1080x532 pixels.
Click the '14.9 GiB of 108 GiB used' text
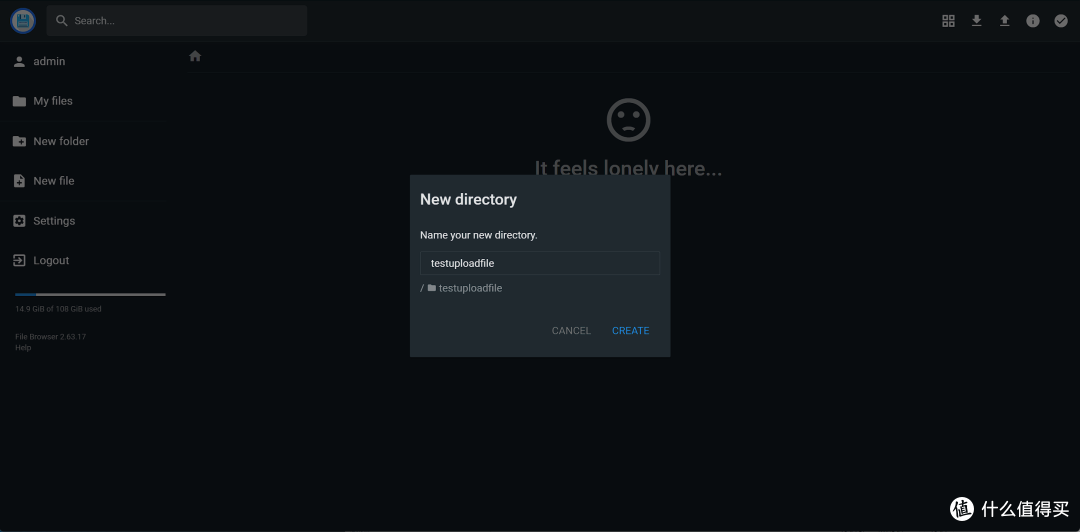coord(59,309)
